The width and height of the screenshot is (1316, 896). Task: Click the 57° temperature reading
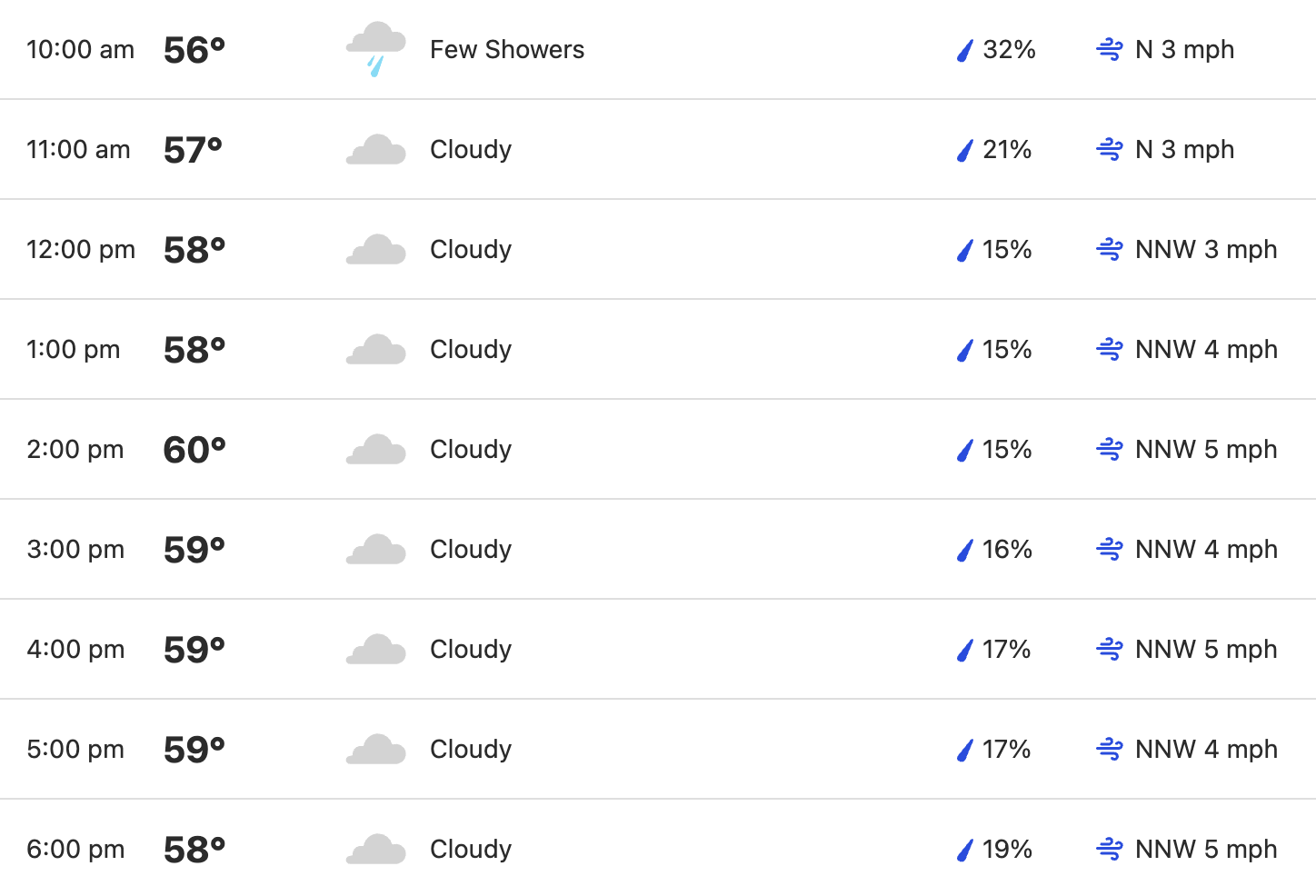(x=194, y=150)
